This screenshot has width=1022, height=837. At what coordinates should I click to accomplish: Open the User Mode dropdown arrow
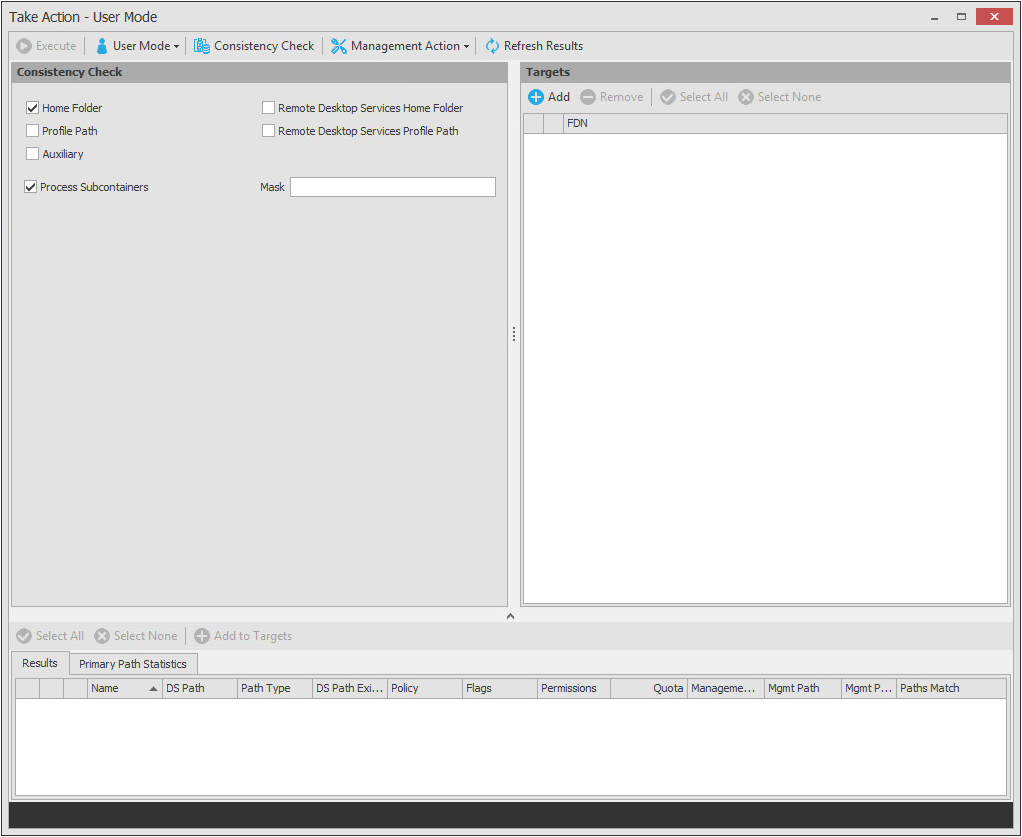click(x=177, y=47)
